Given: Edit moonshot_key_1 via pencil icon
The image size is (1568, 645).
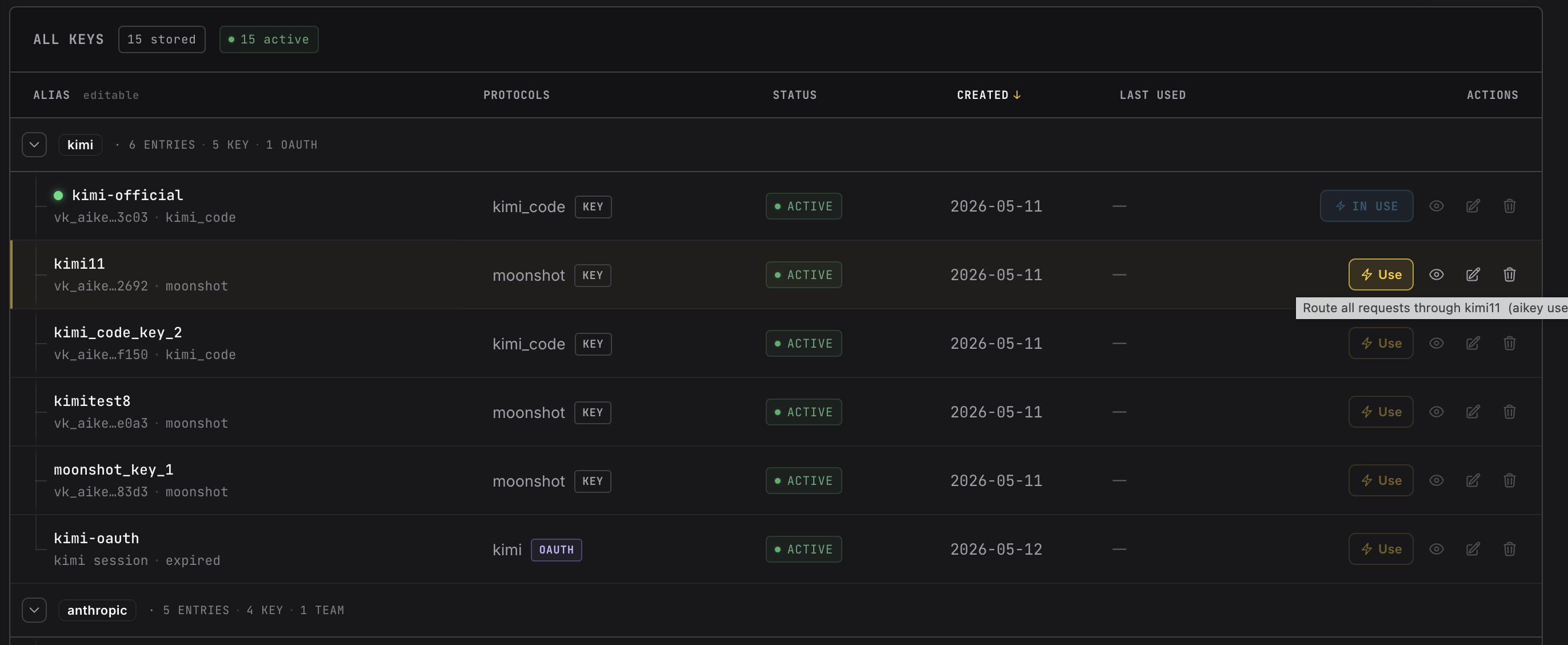Looking at the screenshot, I should pos(1473,480).
